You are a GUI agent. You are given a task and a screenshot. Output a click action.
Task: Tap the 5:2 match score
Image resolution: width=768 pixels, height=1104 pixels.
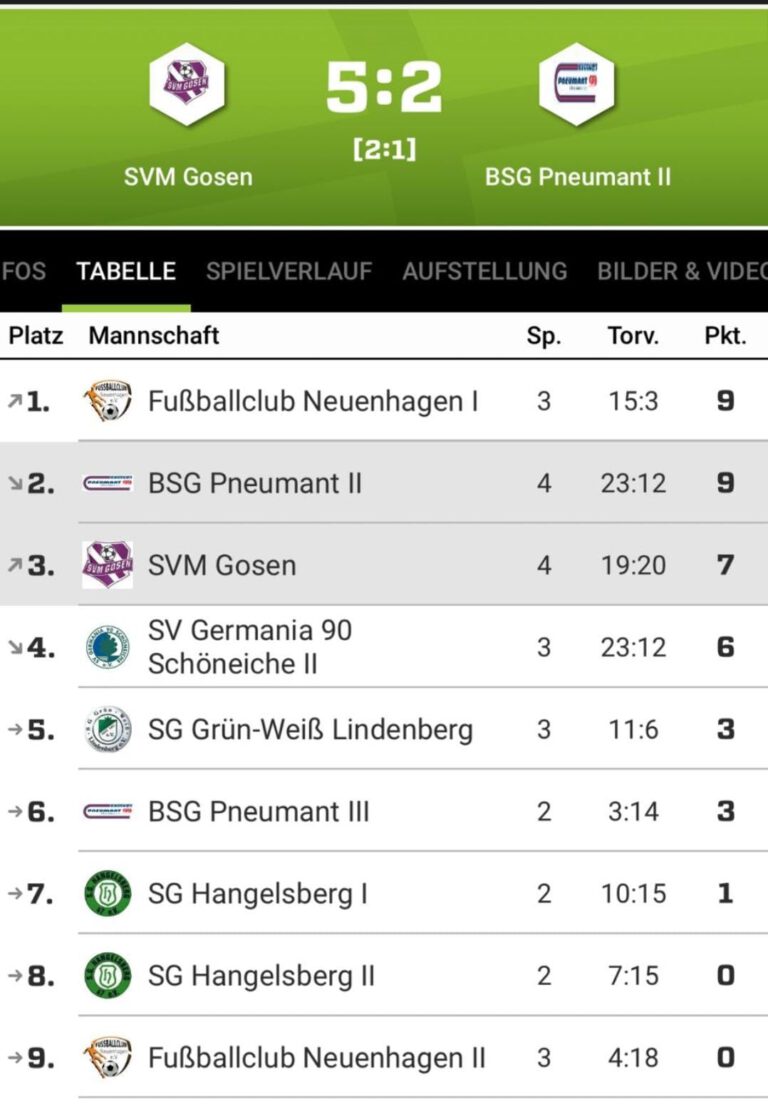[x=384, y=88]
